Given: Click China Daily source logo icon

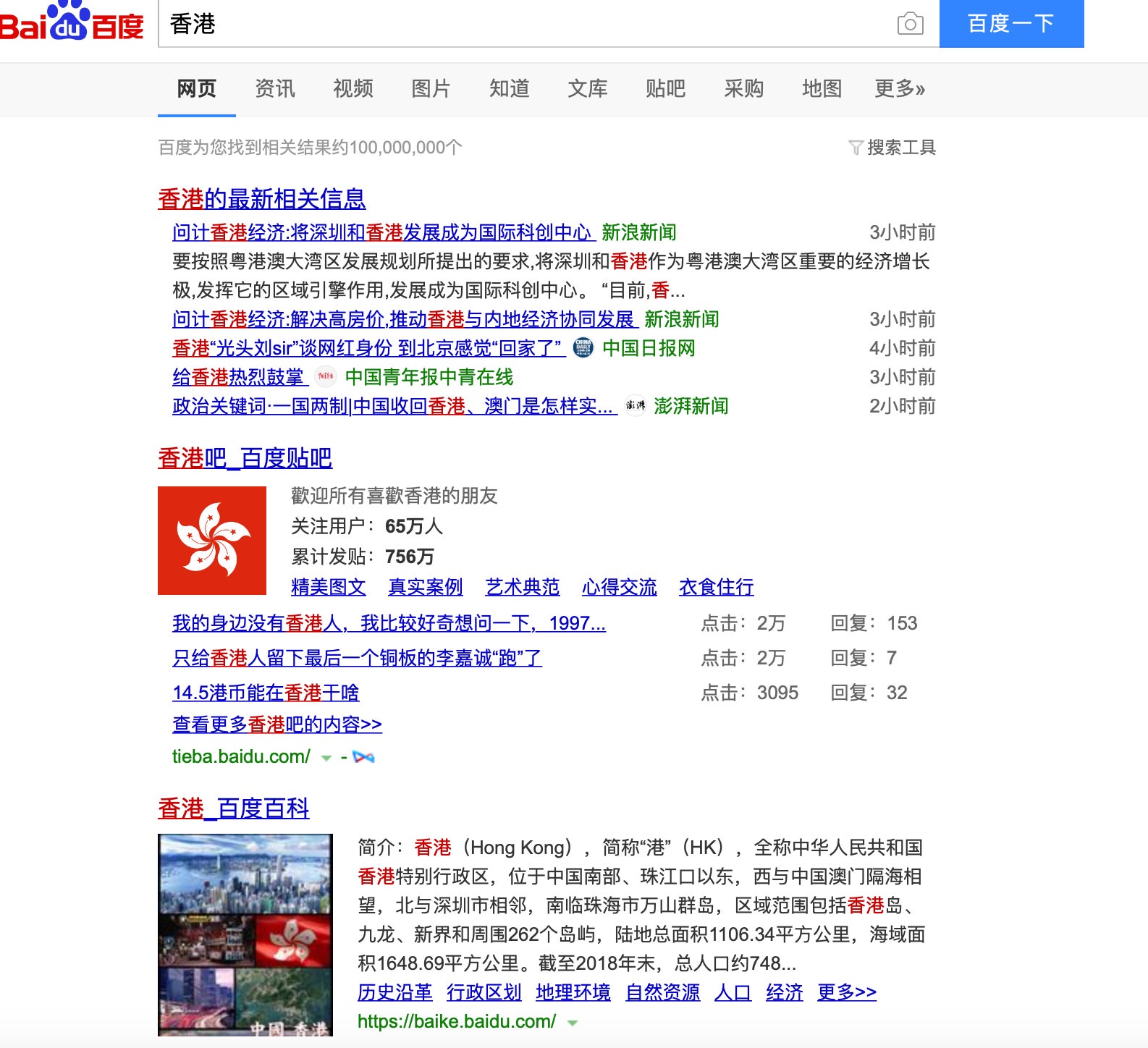Looking at the screenshot, I should point(583,348).
